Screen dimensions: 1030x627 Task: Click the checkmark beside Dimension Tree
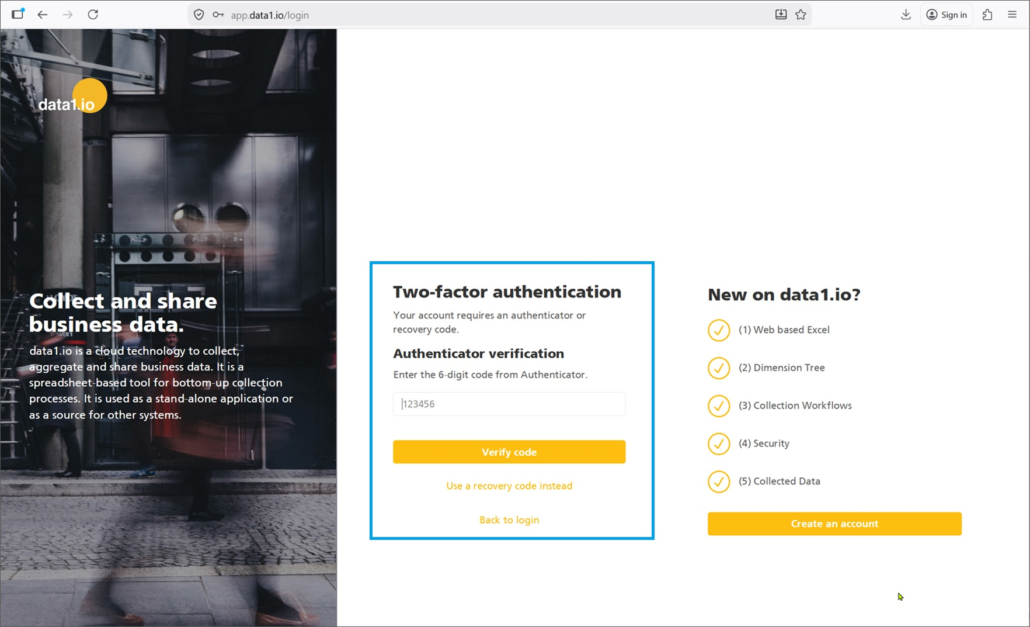tap(718, 368)
